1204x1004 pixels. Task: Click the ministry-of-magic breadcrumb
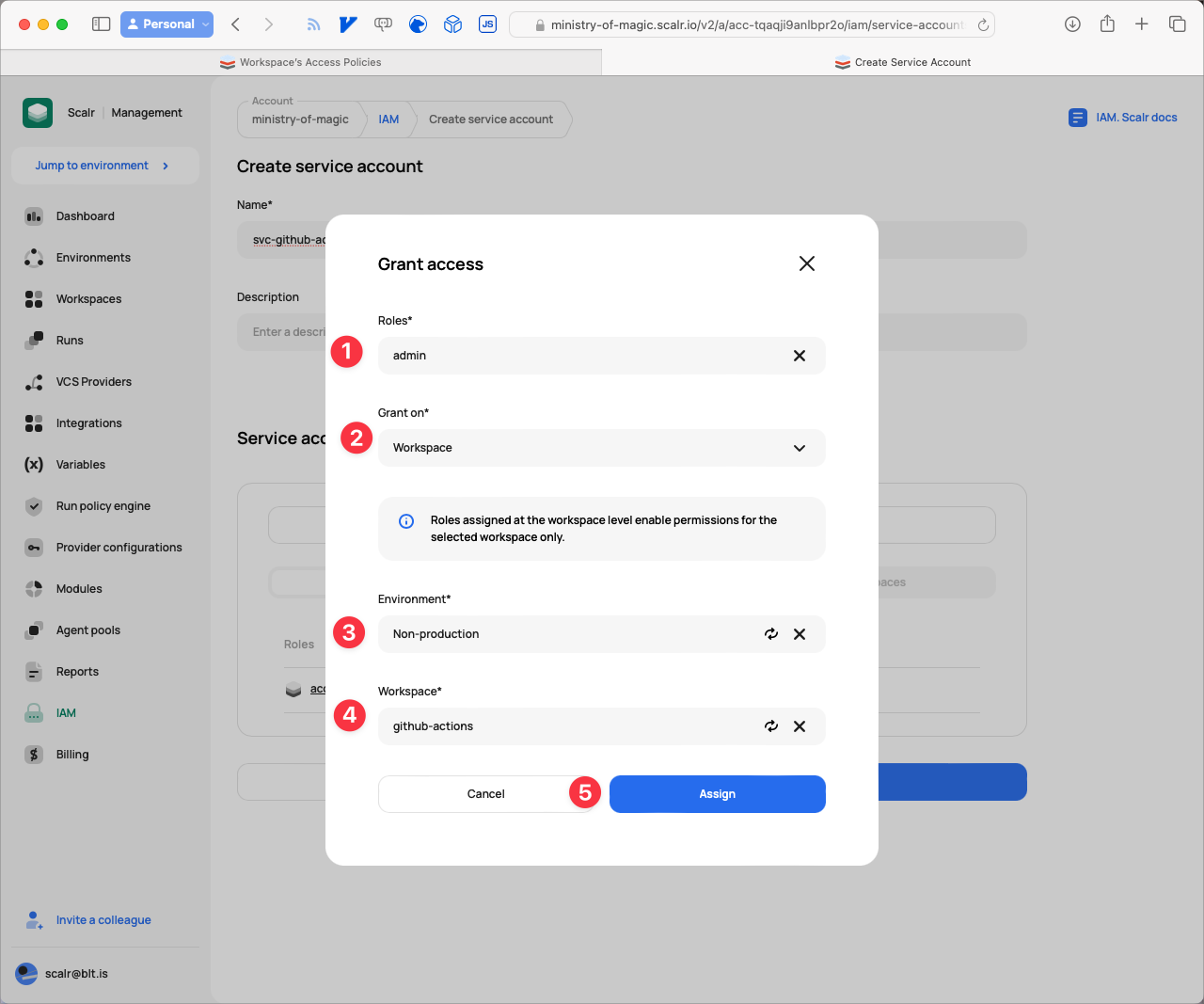[300, 120]
